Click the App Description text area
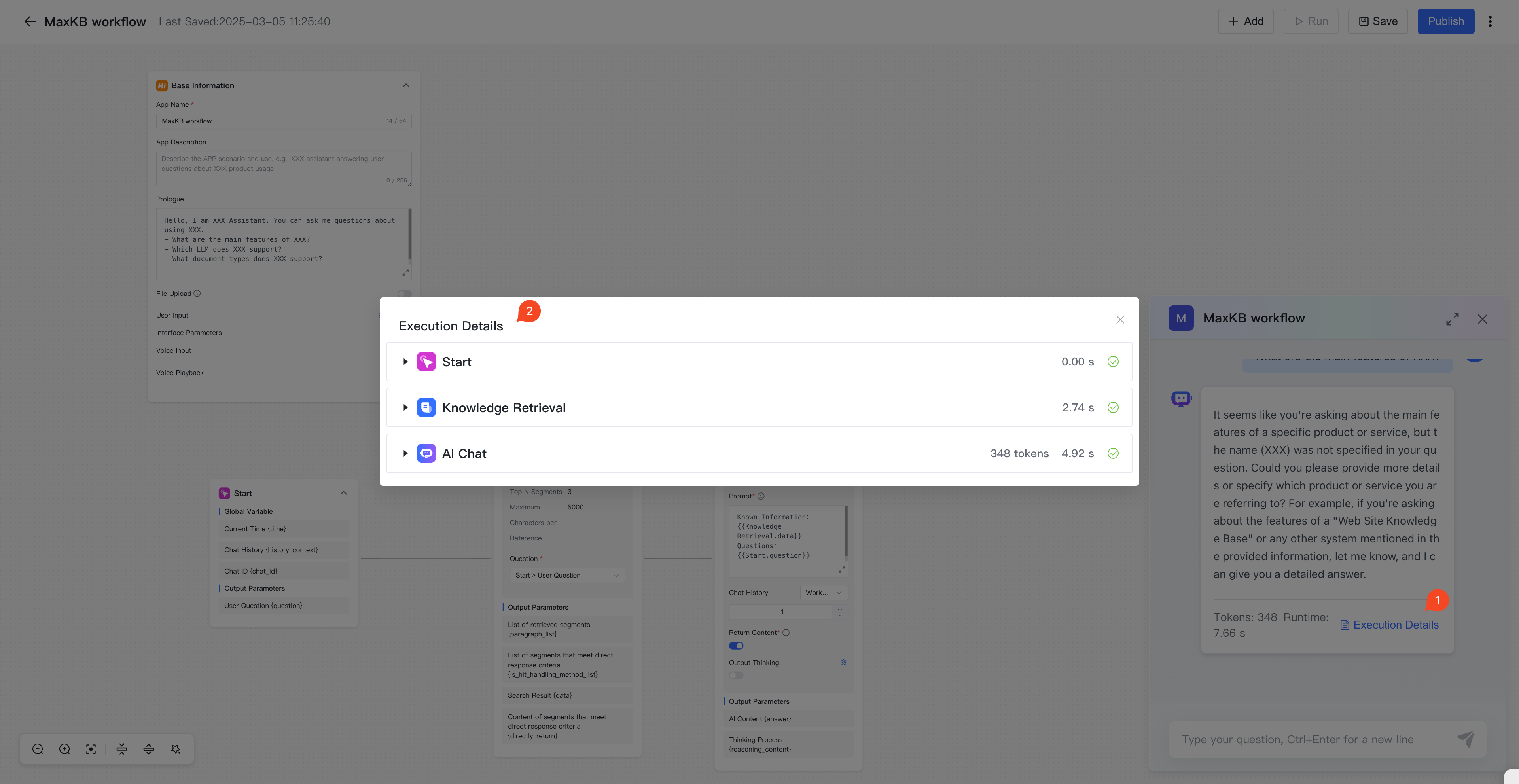 point(284,169)
